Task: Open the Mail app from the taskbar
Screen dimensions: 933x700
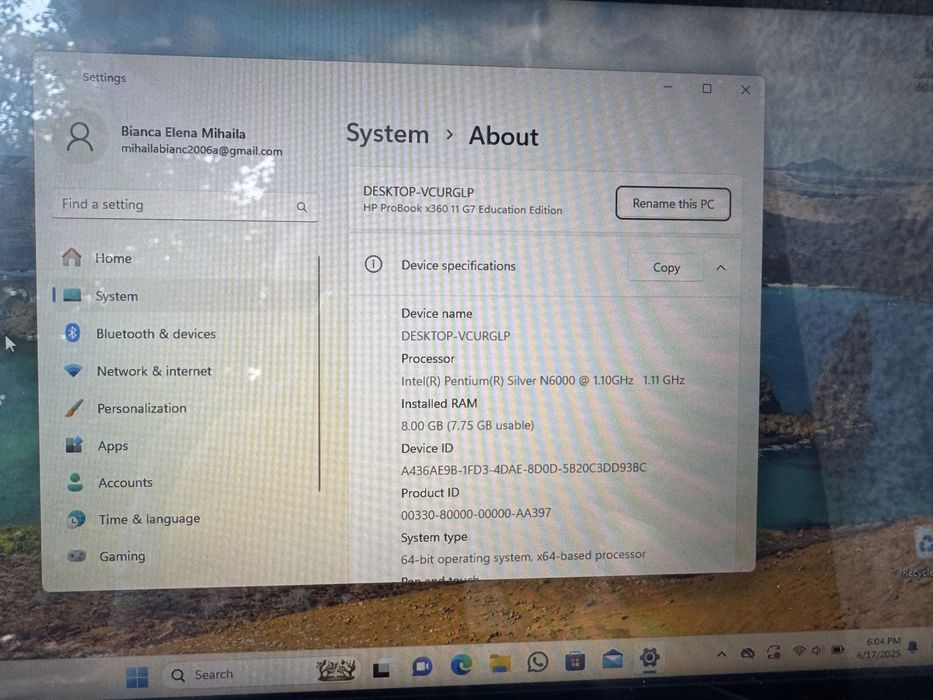Action: [612, 659]
